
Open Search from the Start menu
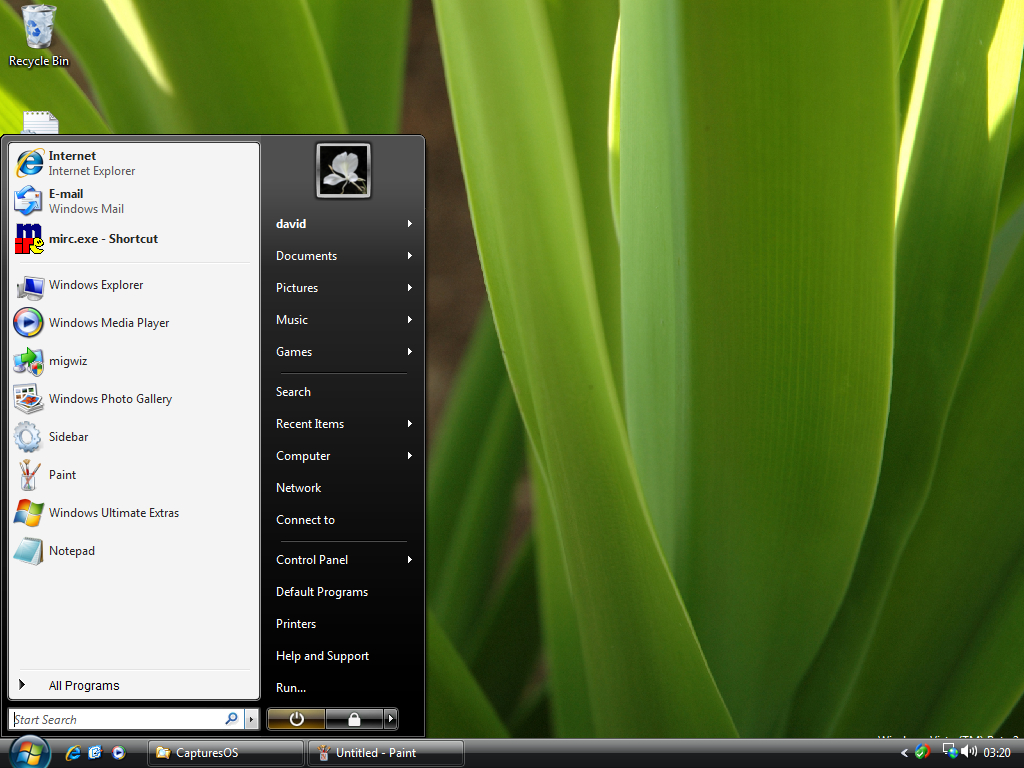344,392
